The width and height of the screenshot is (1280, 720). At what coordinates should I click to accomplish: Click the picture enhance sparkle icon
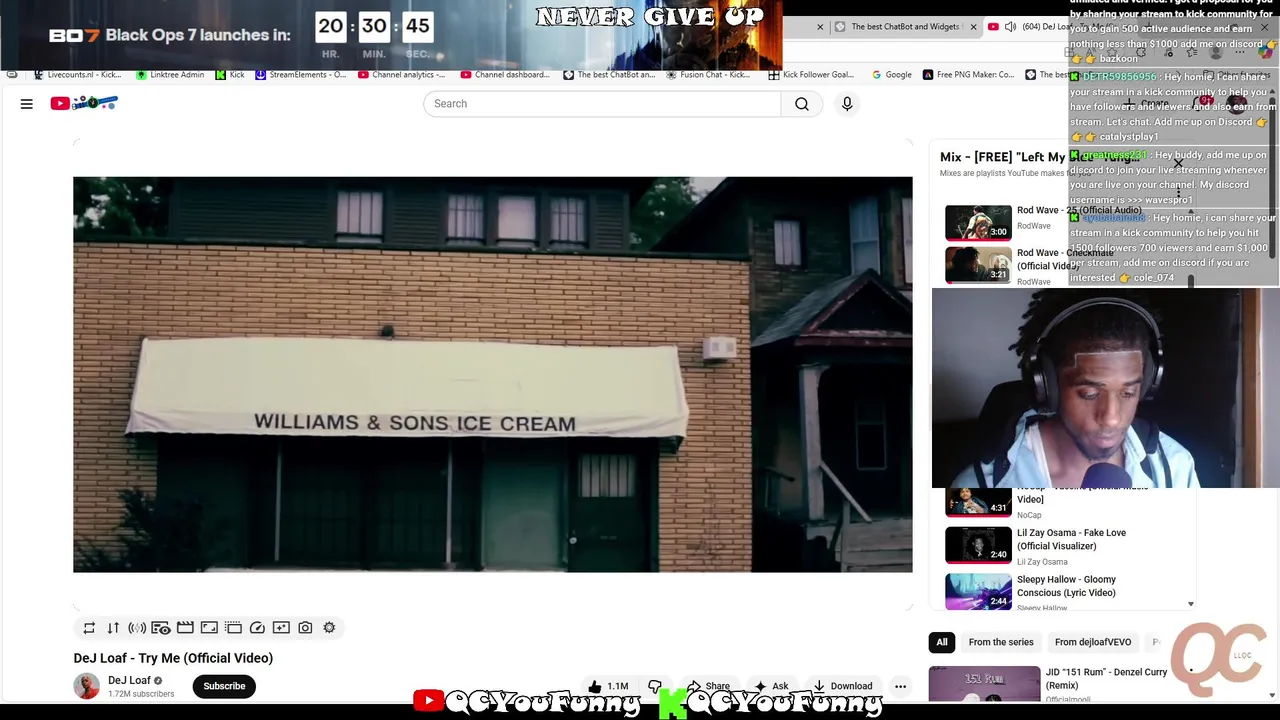tap(281, 628)
